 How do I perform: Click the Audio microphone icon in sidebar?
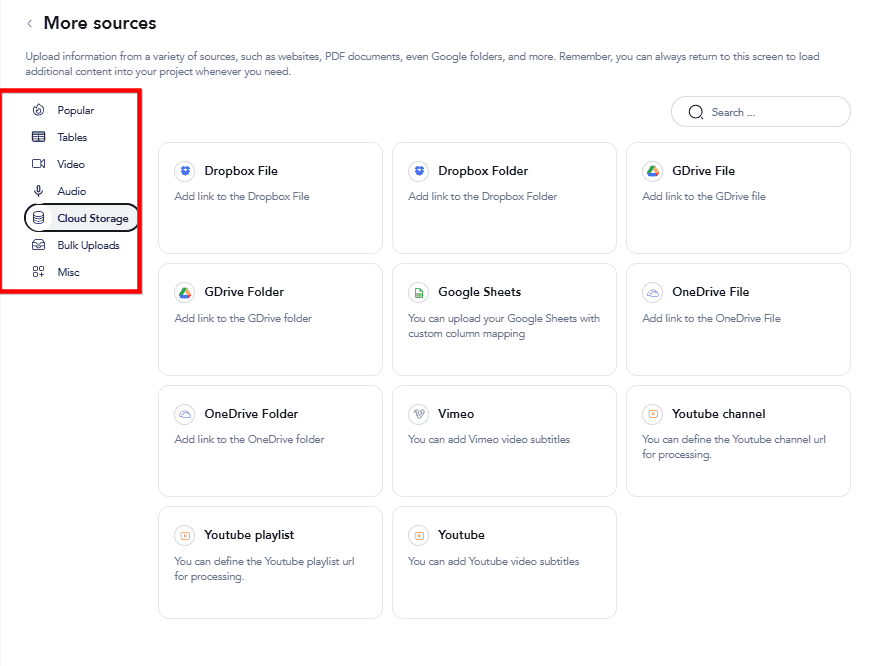point(38,190)
